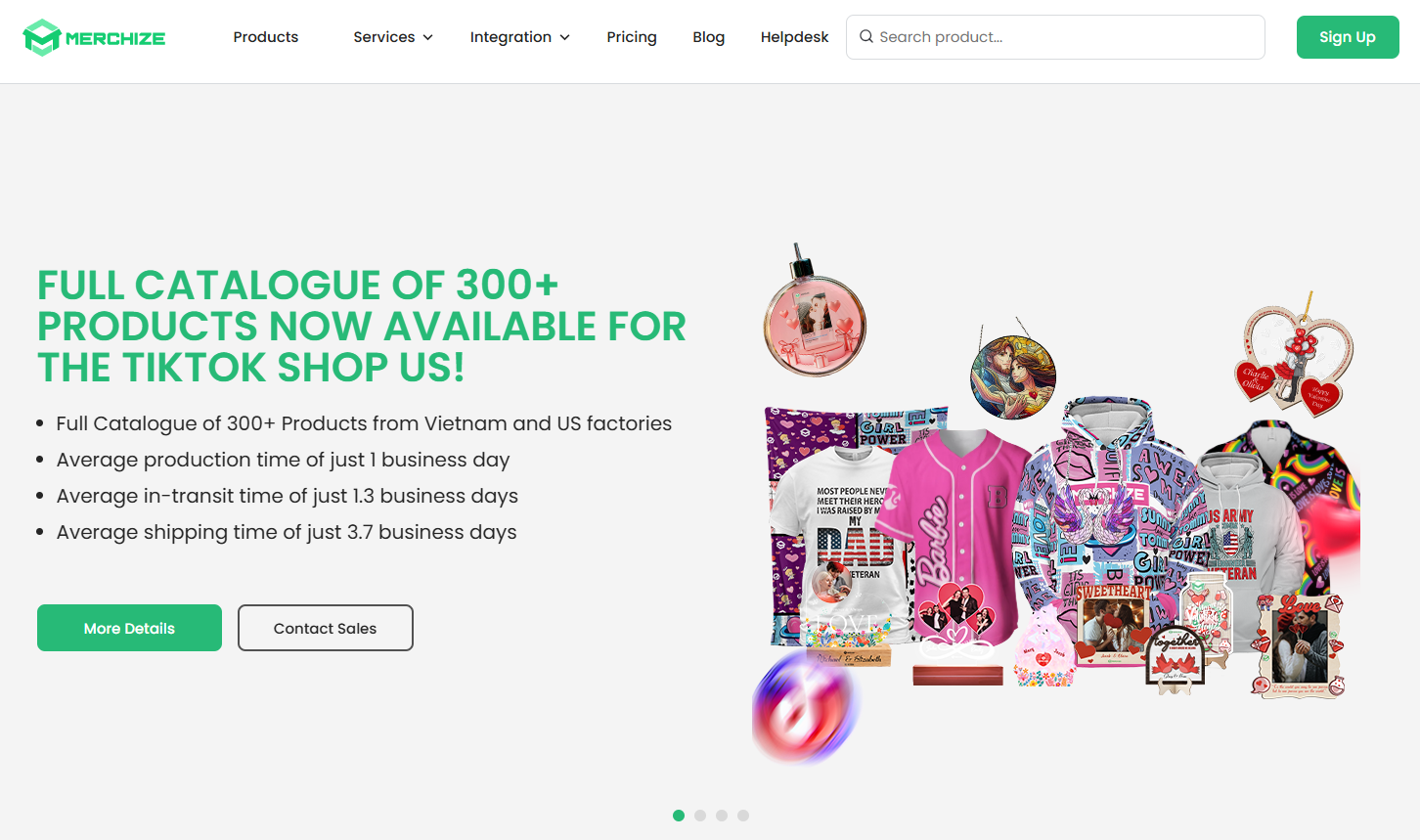The height and width of the screenshot is (840, 1420).
Task: Expand the Services dropdown menu
Action: pos(393,37)
